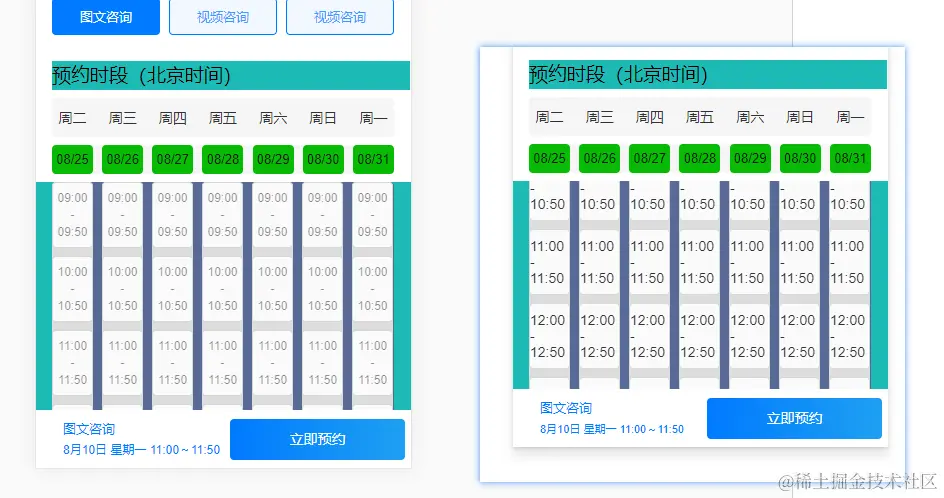Click 周四 weekday label in the left panel
Viewport: 944px width, 498px height.
pyautogui.click(x=173, y=118)
